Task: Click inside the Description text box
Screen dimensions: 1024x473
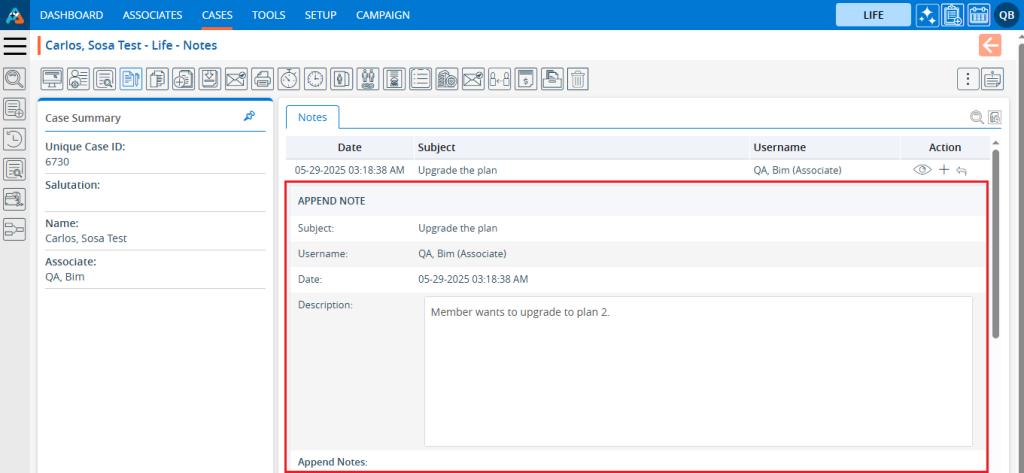Action: pyautogui.click(x=697, y=370)
